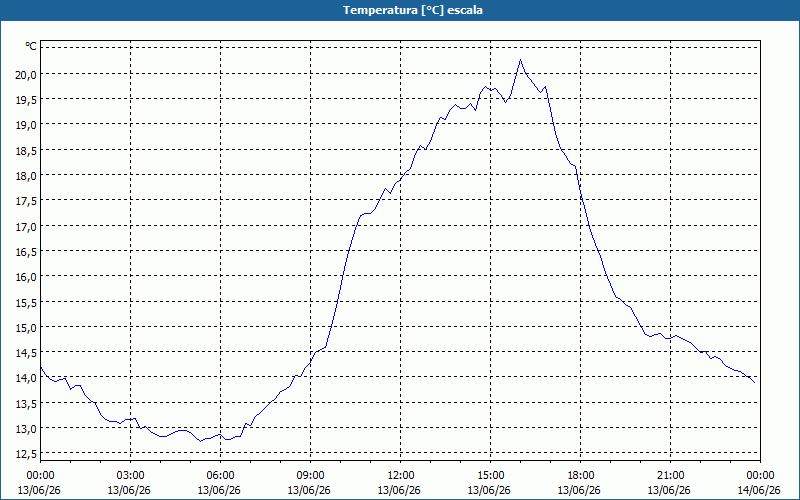Click the 'Temperatura [°C] escala' title bar
Screen dimensions: 800x500
click(400, 10)
